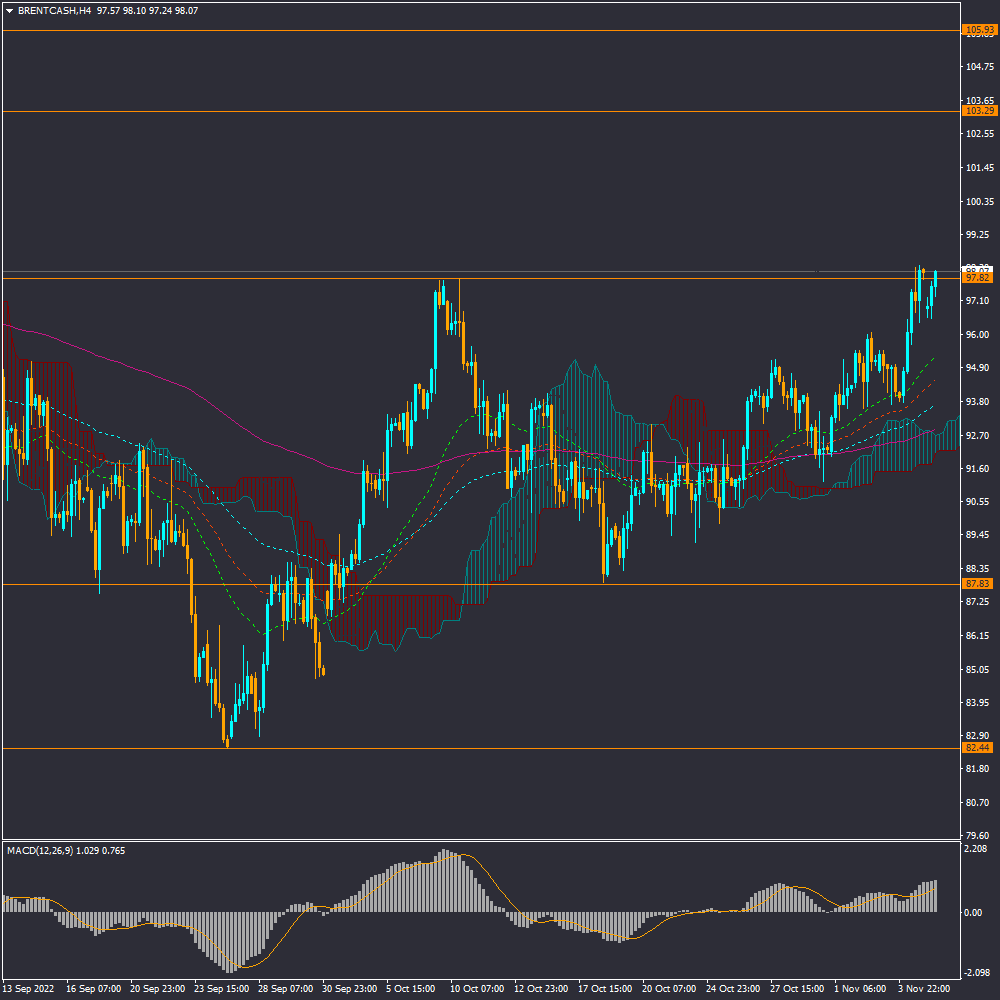Select the 103.29 orange price label
This screenshot has height=1000, width=1000.
point(977,111)
